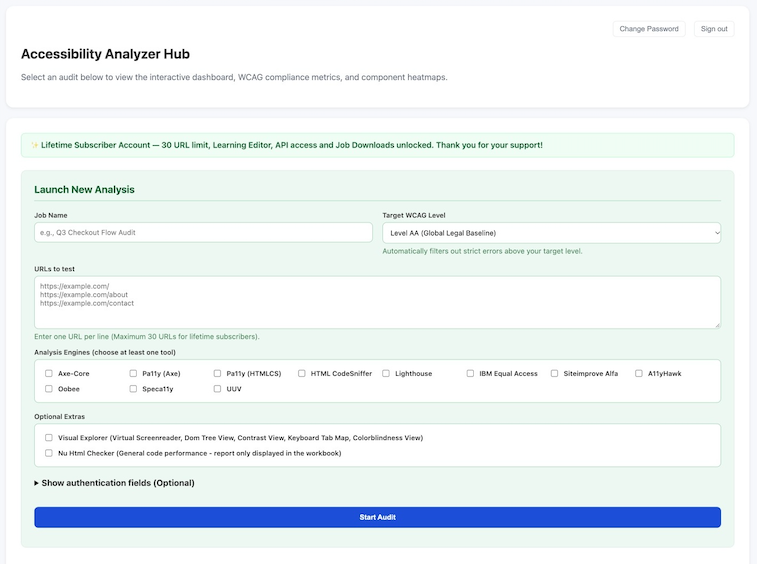Viewport: 757px width, 564px height.
Task: Click the Launch New Analysis heading
Action: point(84,189)
